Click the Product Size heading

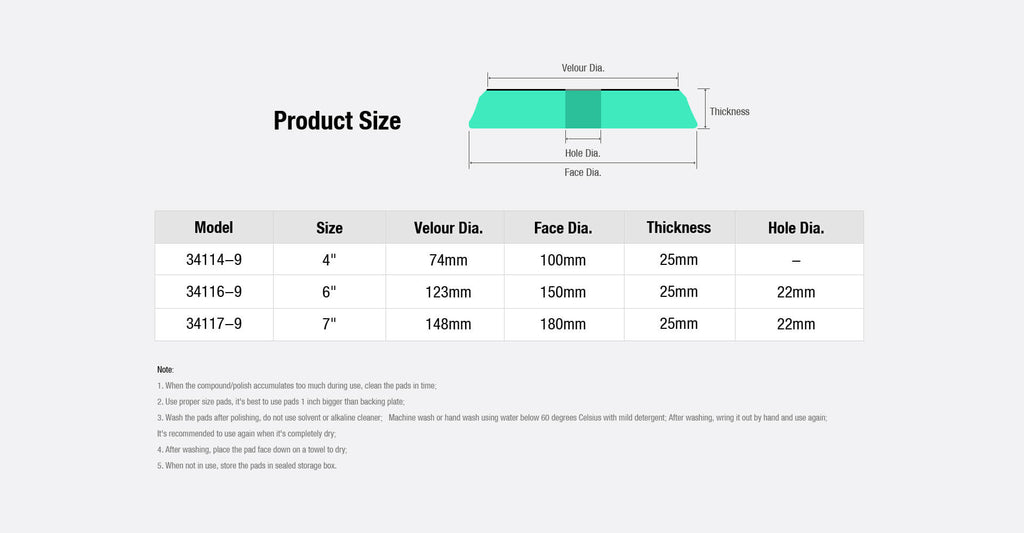[337, 121]
